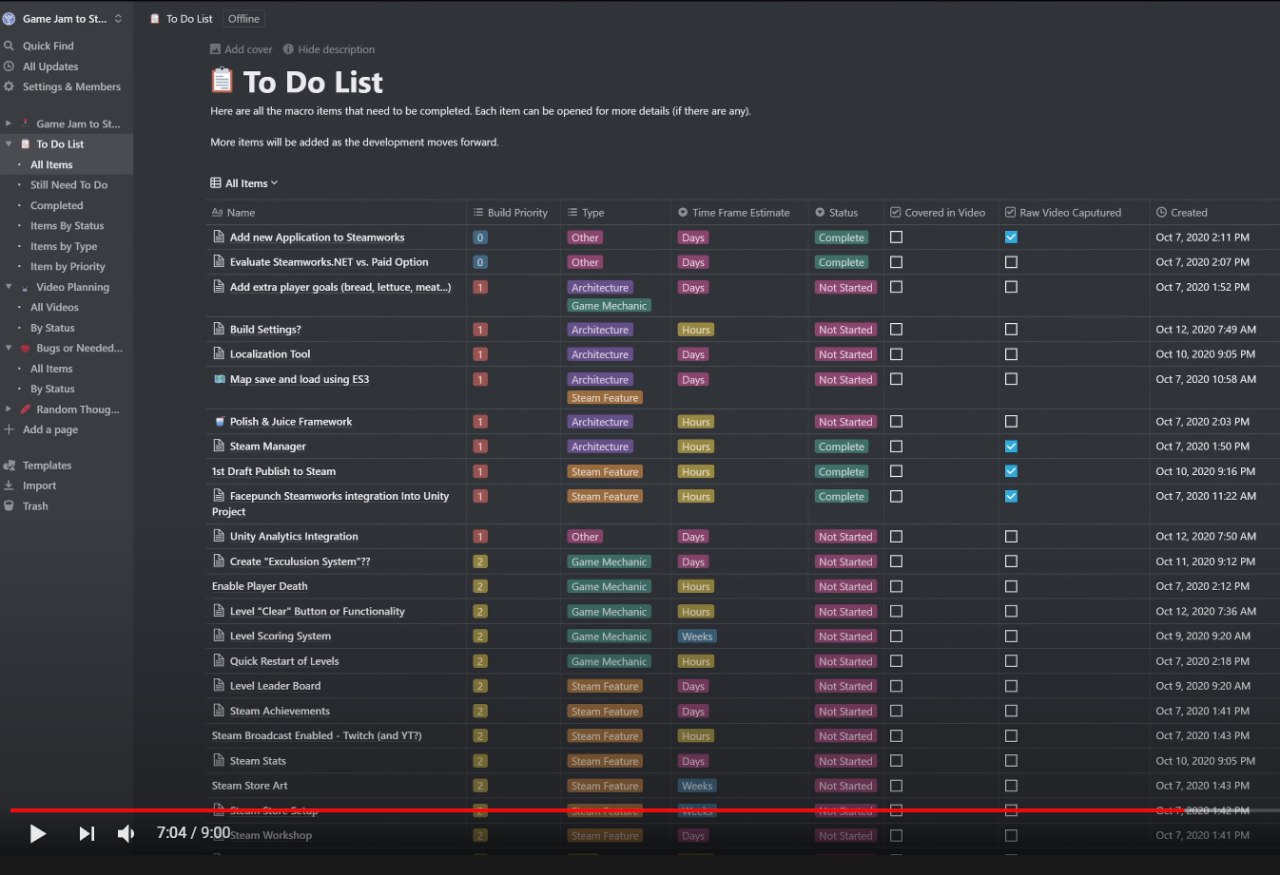Open the workspace switcher chevrons
Screen dimensions: 1280x875
[x=118, y=19]
